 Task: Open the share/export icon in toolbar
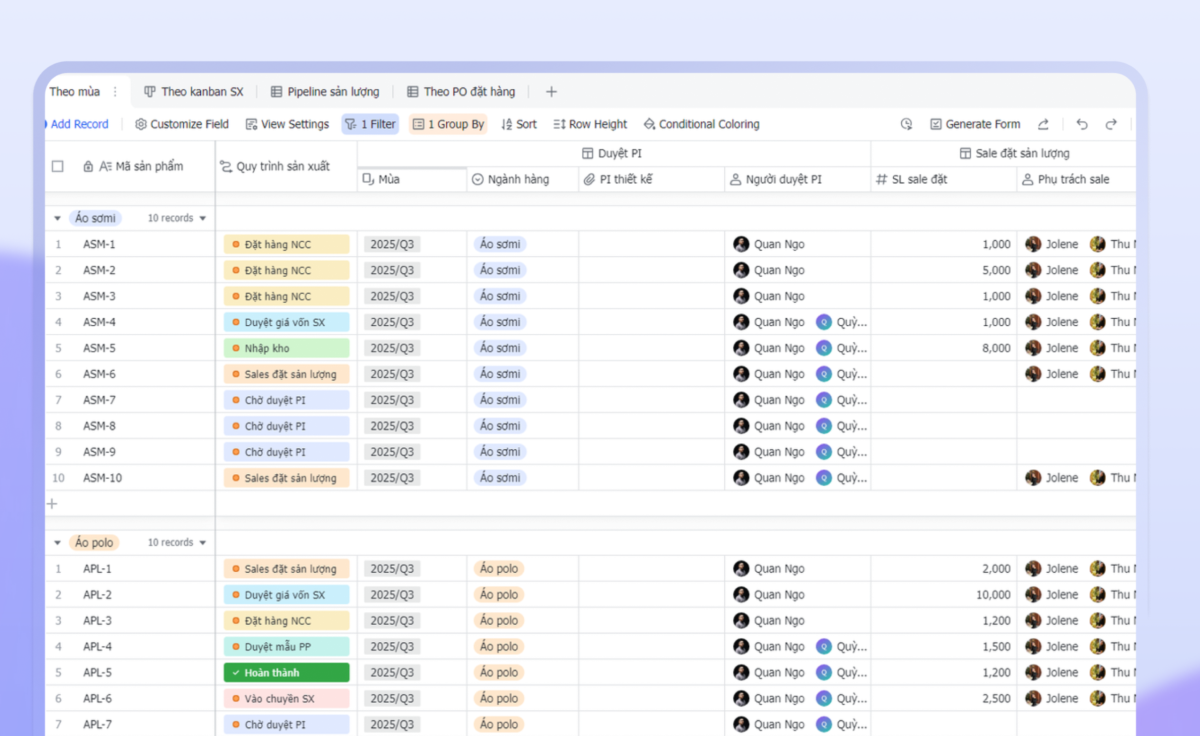pos(1043,124)
